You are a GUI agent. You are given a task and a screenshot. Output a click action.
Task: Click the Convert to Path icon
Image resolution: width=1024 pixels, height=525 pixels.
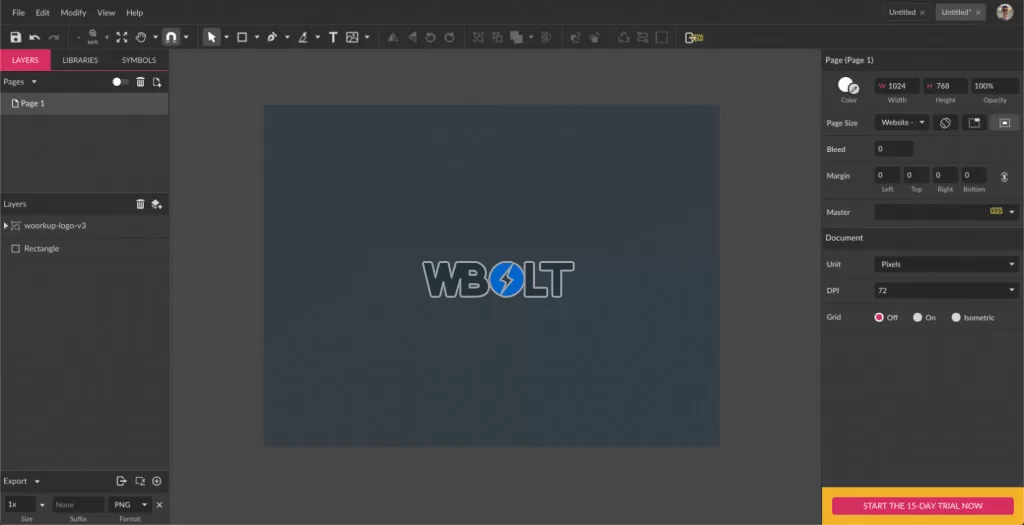pos(624,37)
